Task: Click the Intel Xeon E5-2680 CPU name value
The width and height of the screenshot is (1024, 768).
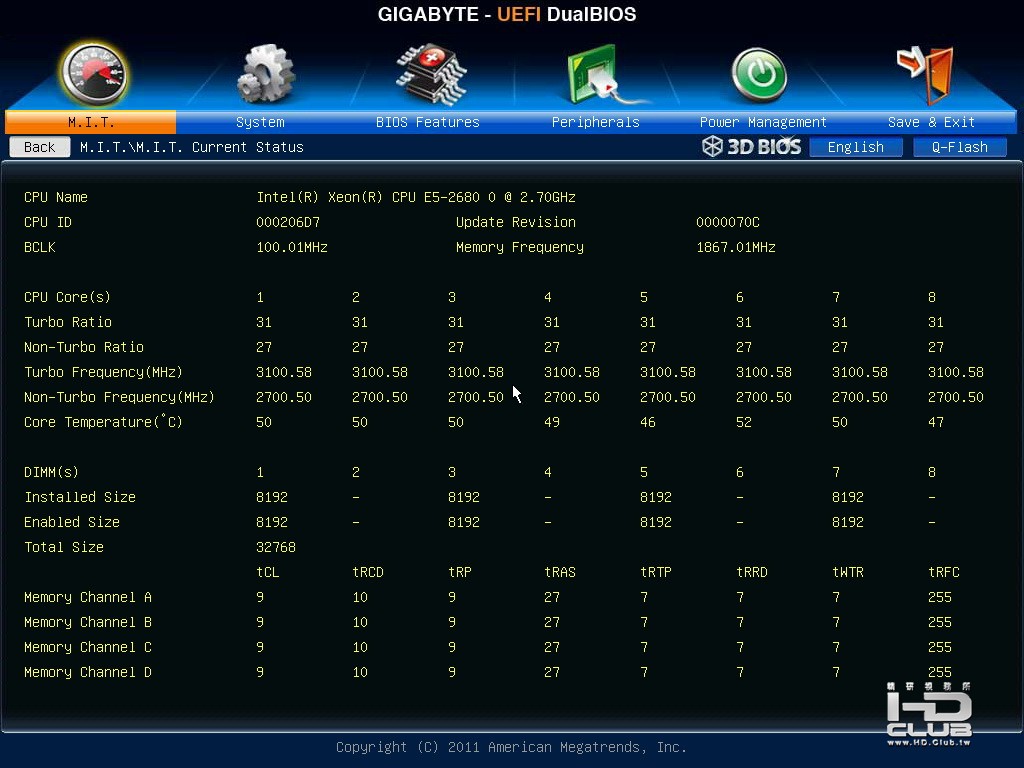Action: pyautogui.click(x=416, y=197)
